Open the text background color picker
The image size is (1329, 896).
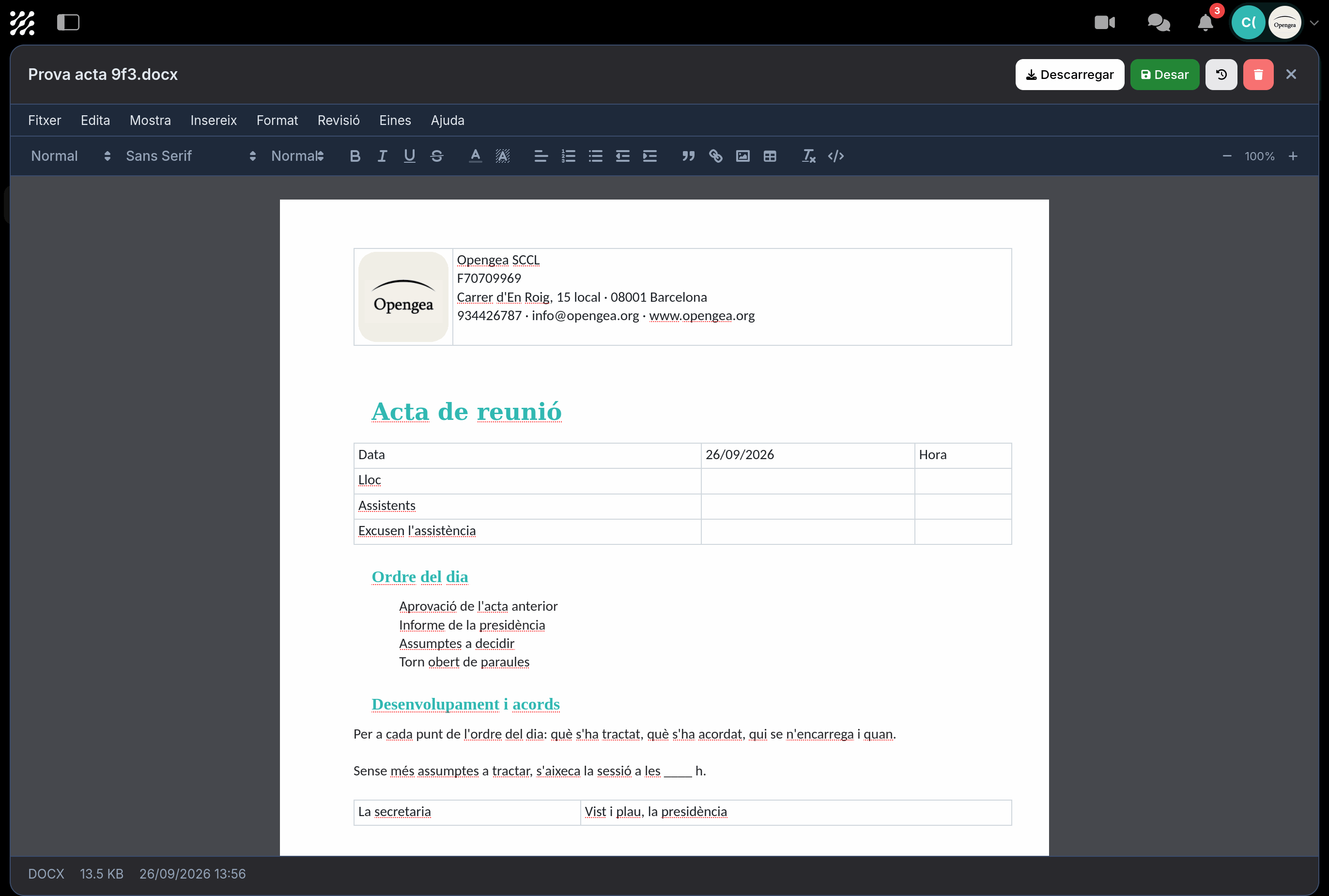pyautogui.click(x=503, y=156)
